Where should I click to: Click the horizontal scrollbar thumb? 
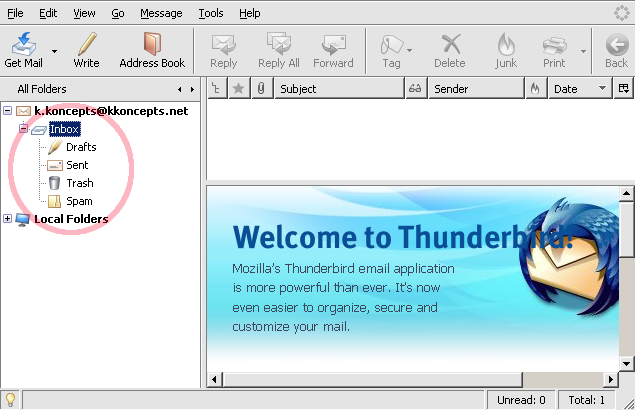tap(373, 380)
